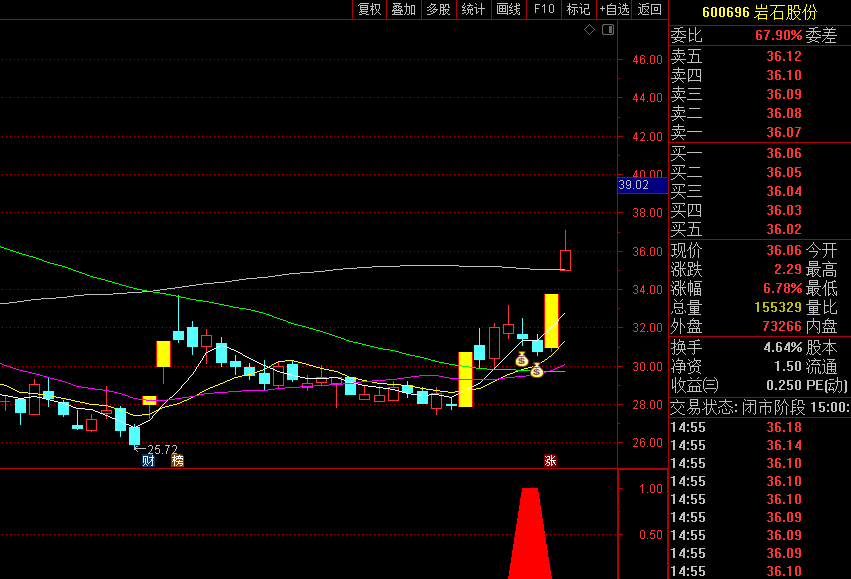Click the left money bag signal icon
Screen dimensions: 851x579
[x=522, y=359]
